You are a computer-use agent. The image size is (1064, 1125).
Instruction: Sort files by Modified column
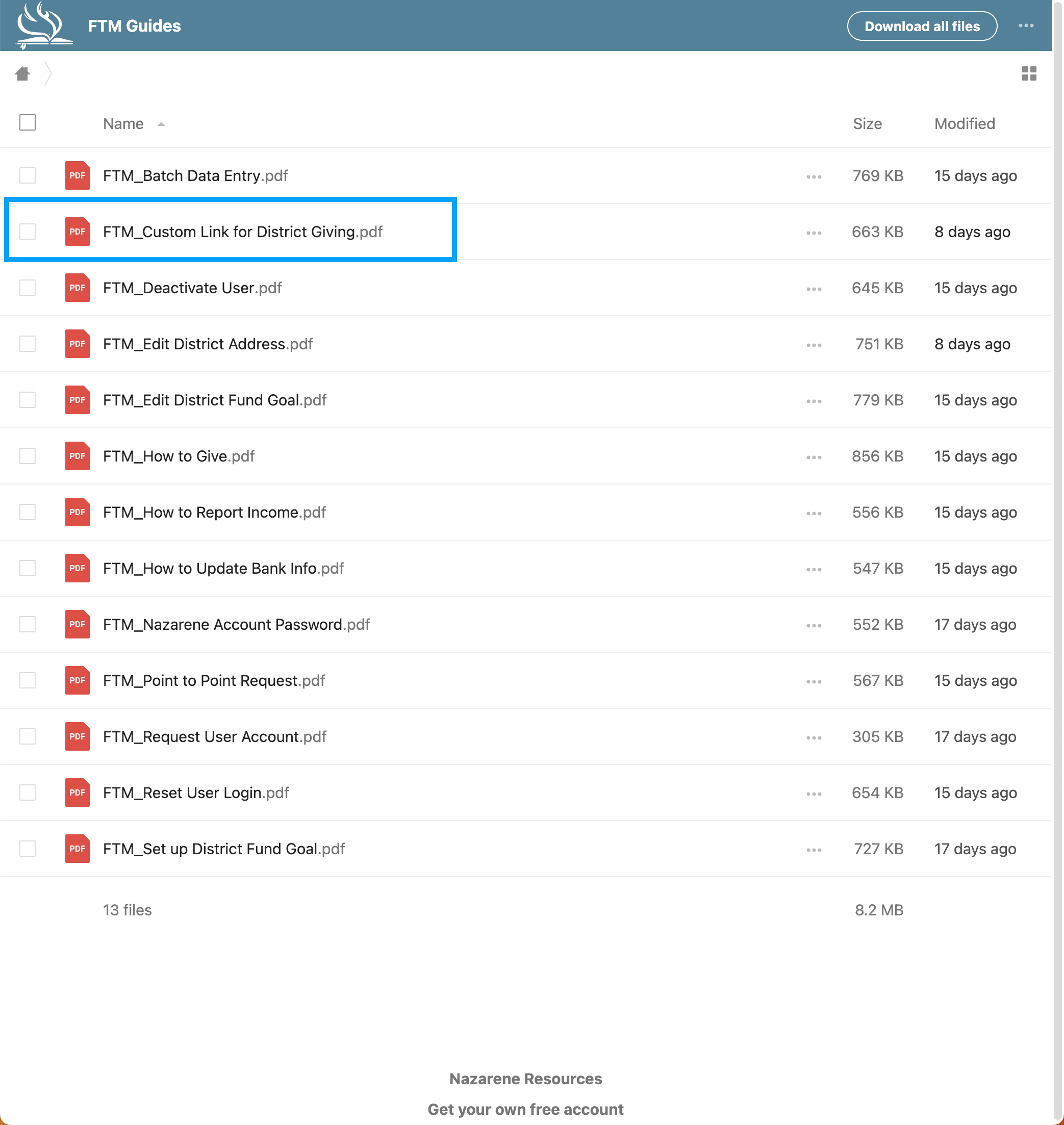point(964,123)
